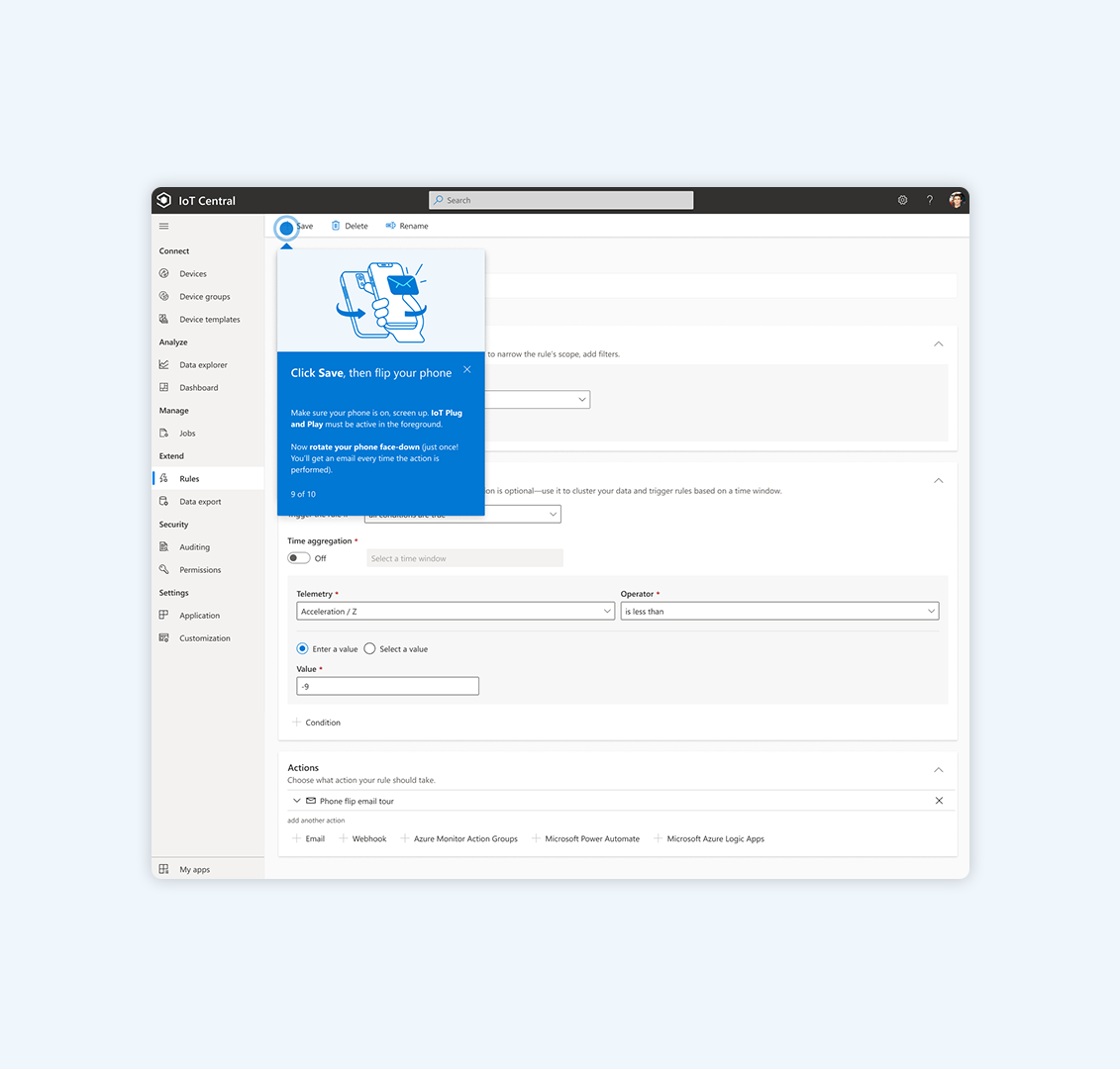The height and width of the screenshot is (1069, 1120).
Task: Click the Delete button label
Action: point(356,226)
